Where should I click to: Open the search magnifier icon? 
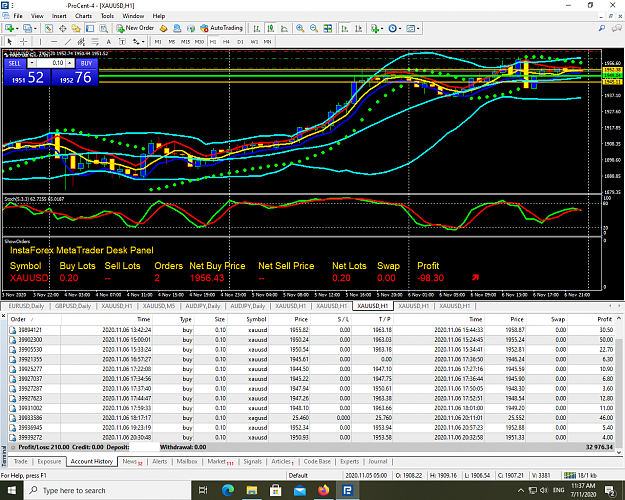602,28
